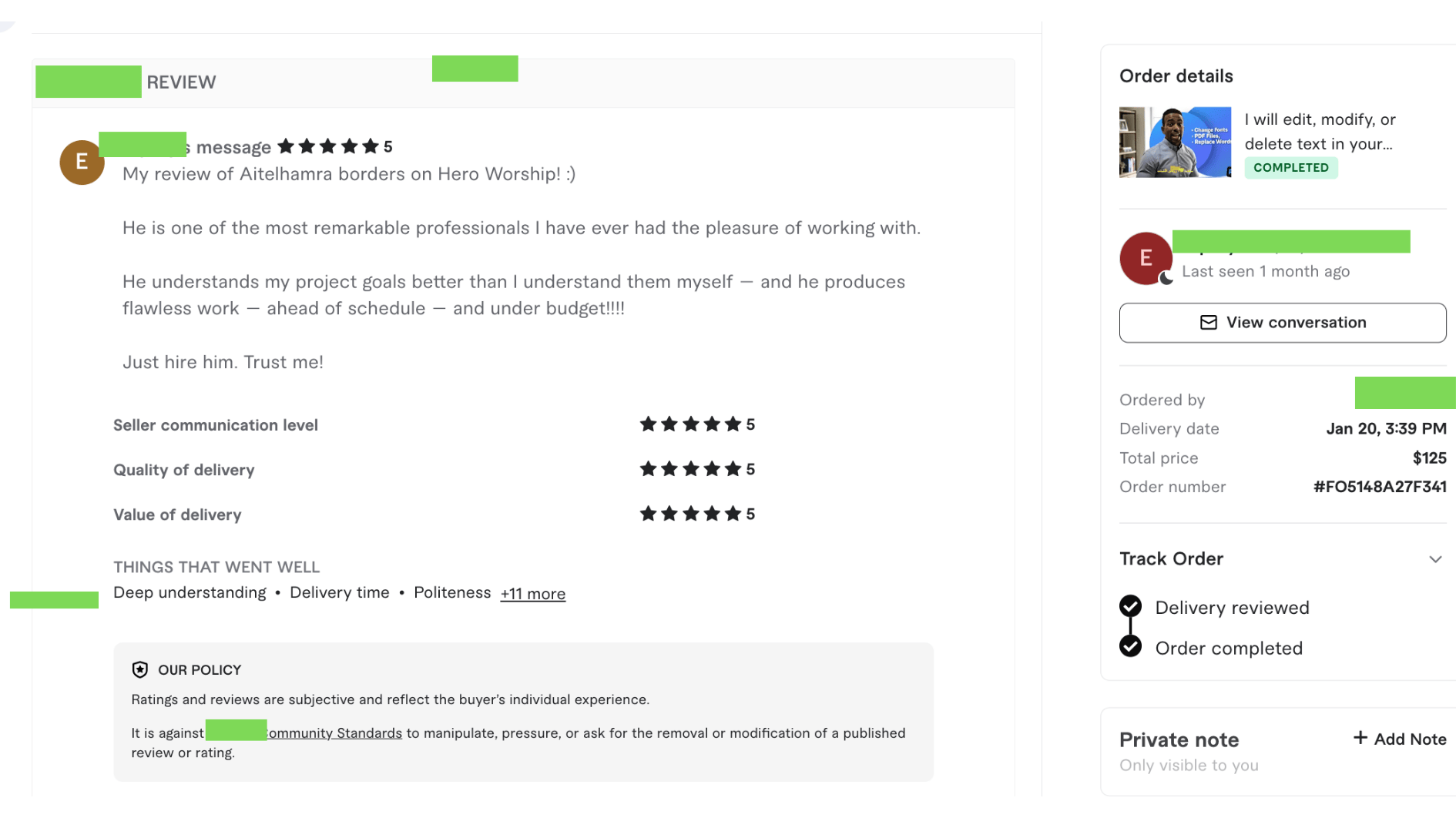Click the Quality of delivery stars
Screen dimensions: 1456x818
pos(690,469)
